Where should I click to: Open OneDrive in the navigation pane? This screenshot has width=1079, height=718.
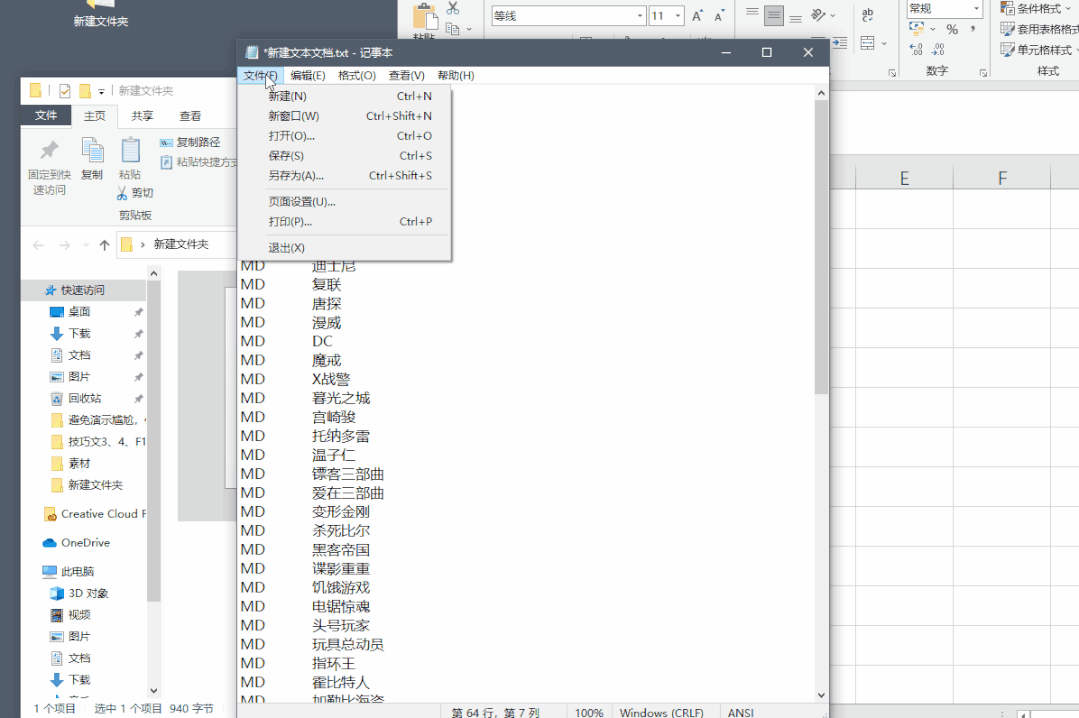[85, 543]
